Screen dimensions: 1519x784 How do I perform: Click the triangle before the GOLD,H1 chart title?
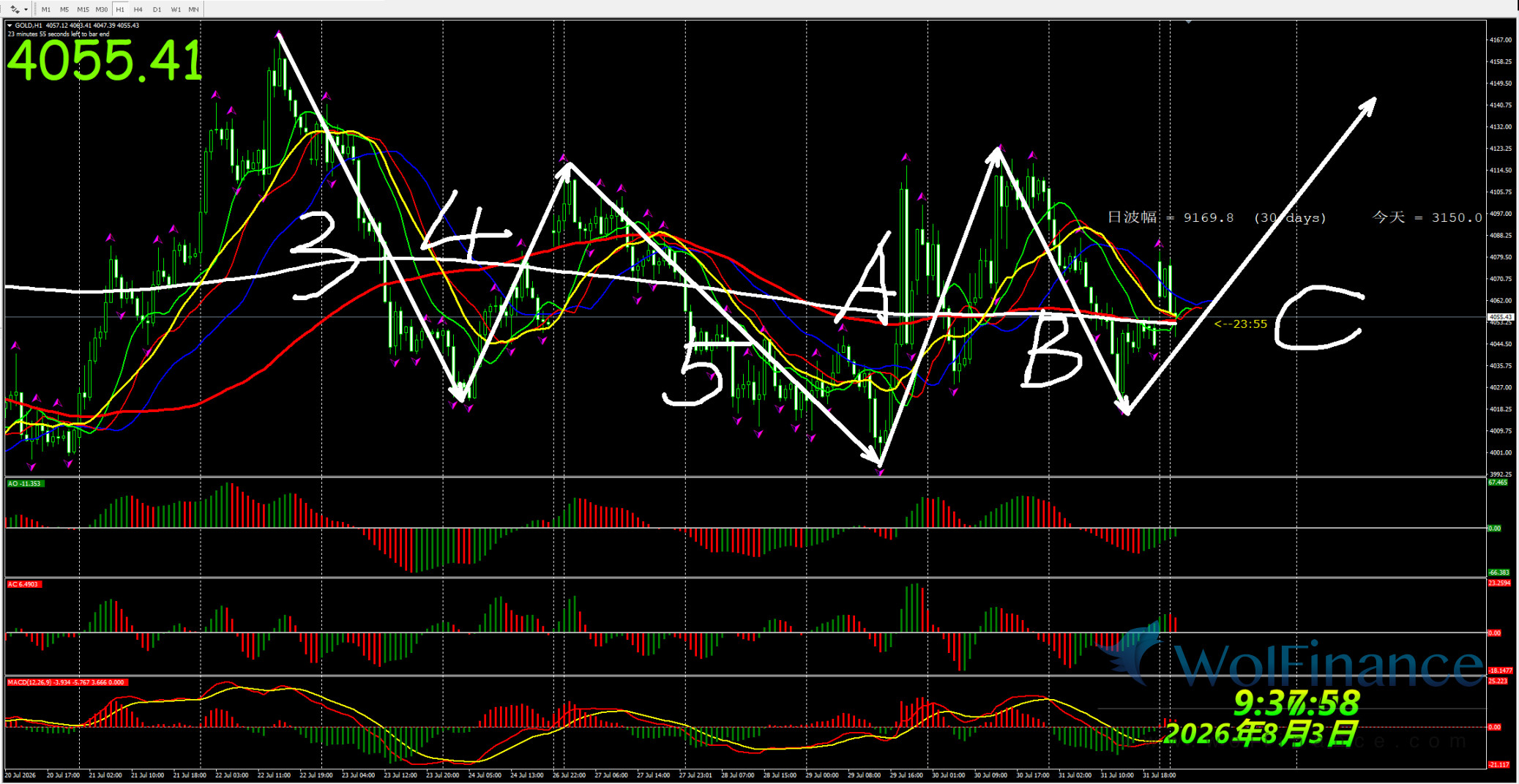[x=10, y=26]
